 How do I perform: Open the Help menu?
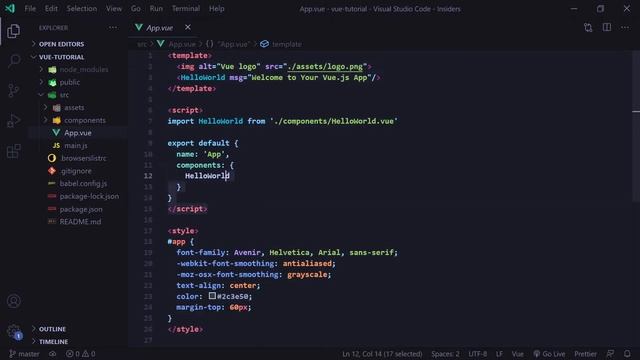216,8
